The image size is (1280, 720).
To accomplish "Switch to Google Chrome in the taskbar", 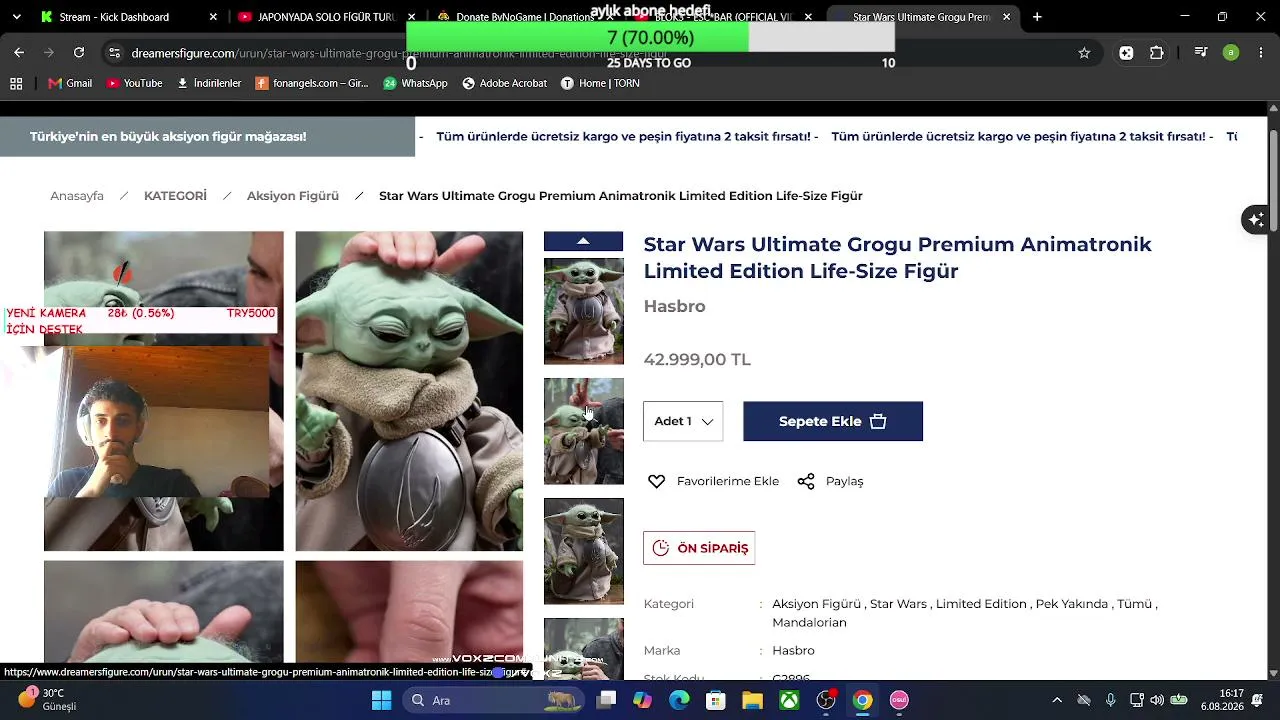I will coord(862,700).
